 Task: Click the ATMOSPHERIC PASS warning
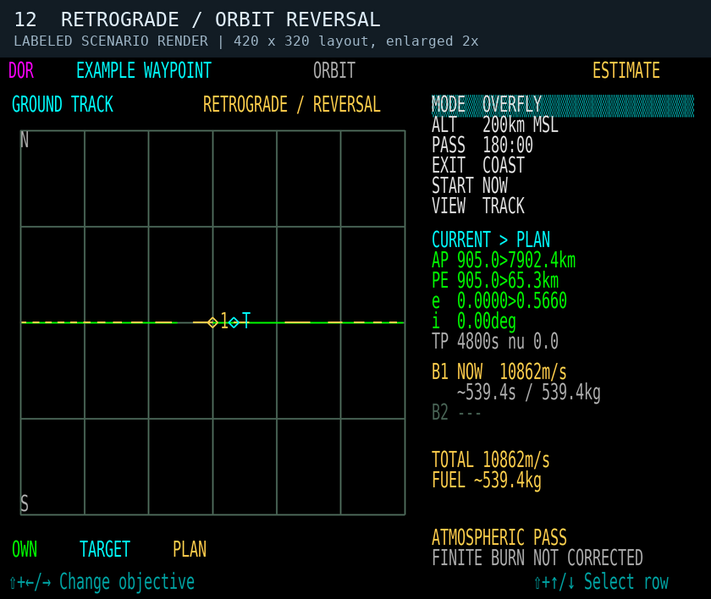499,538
